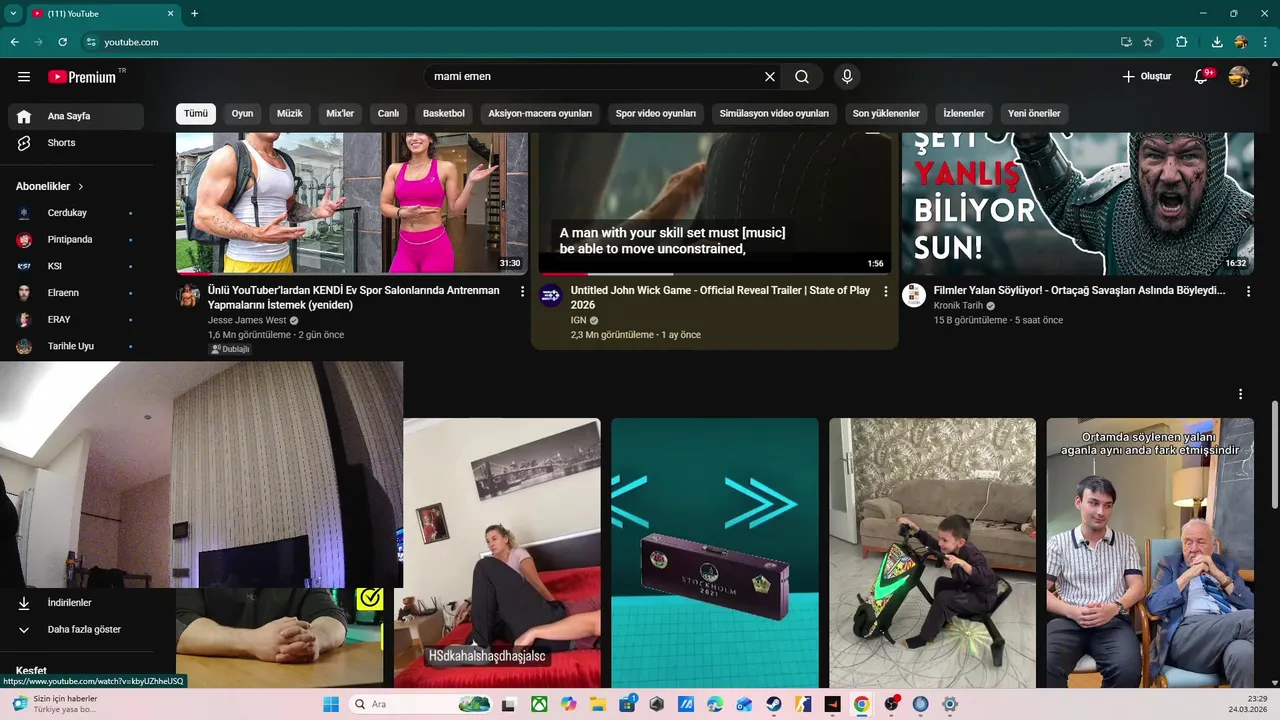Viewport: 1280px width, 720px height.
Task: Bookmark the page with the star icon
Action: pyautogui.click(x=1148, y=42)
